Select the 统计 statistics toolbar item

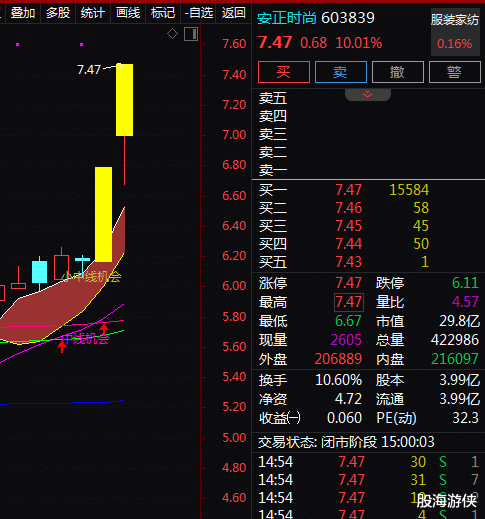(x=93, y=13)
